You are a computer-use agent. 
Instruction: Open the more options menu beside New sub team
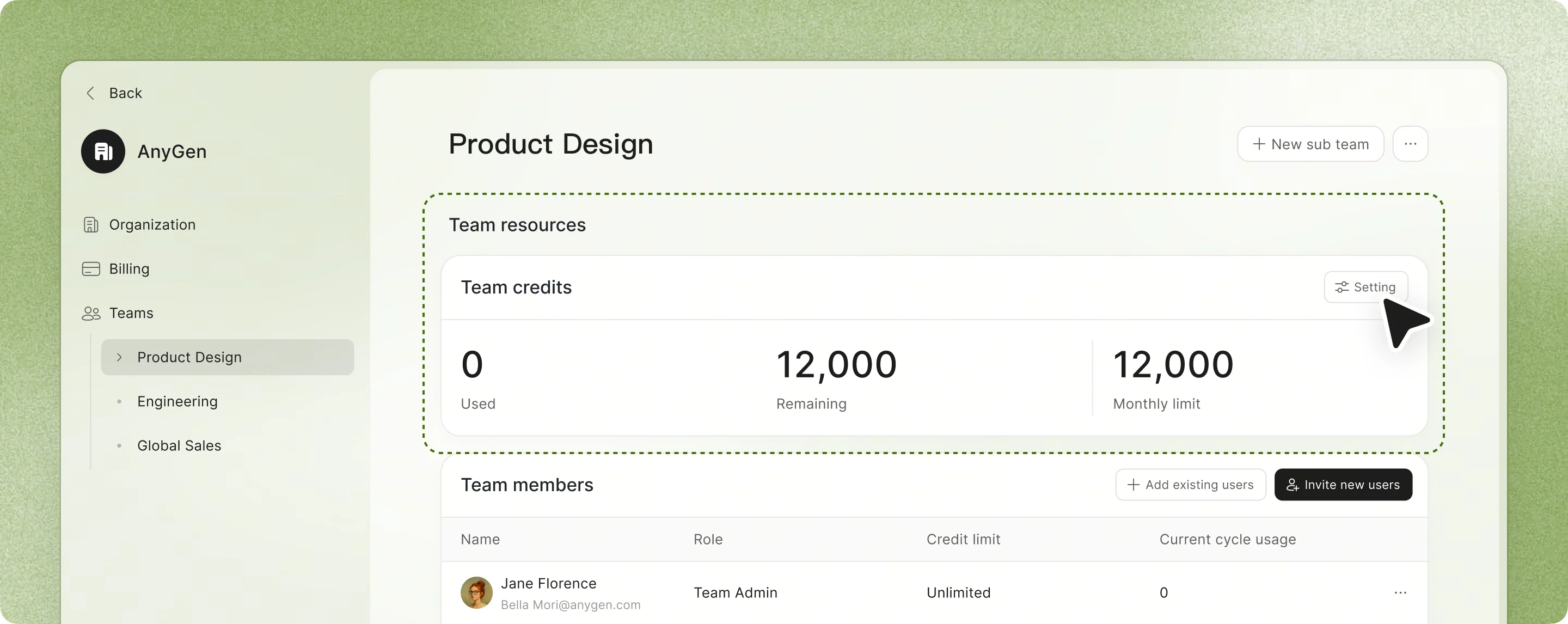click(1410, 144)
